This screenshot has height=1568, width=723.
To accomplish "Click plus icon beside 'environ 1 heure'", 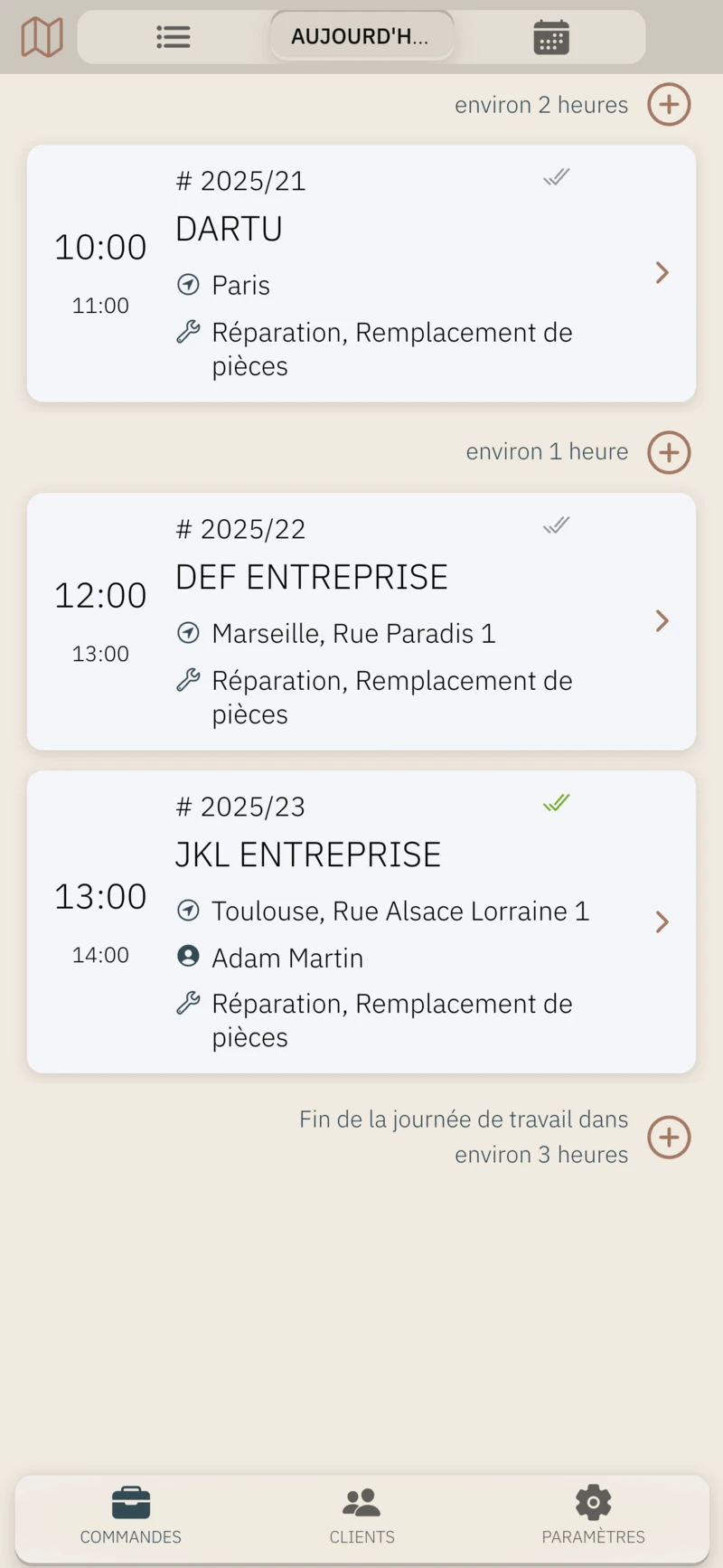I will (x=669, y=452).
